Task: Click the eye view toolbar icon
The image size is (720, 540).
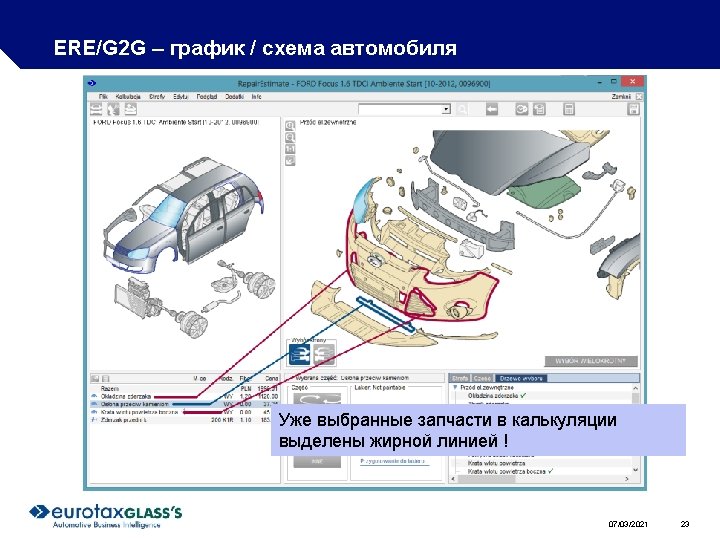Action: pos(521,109)
